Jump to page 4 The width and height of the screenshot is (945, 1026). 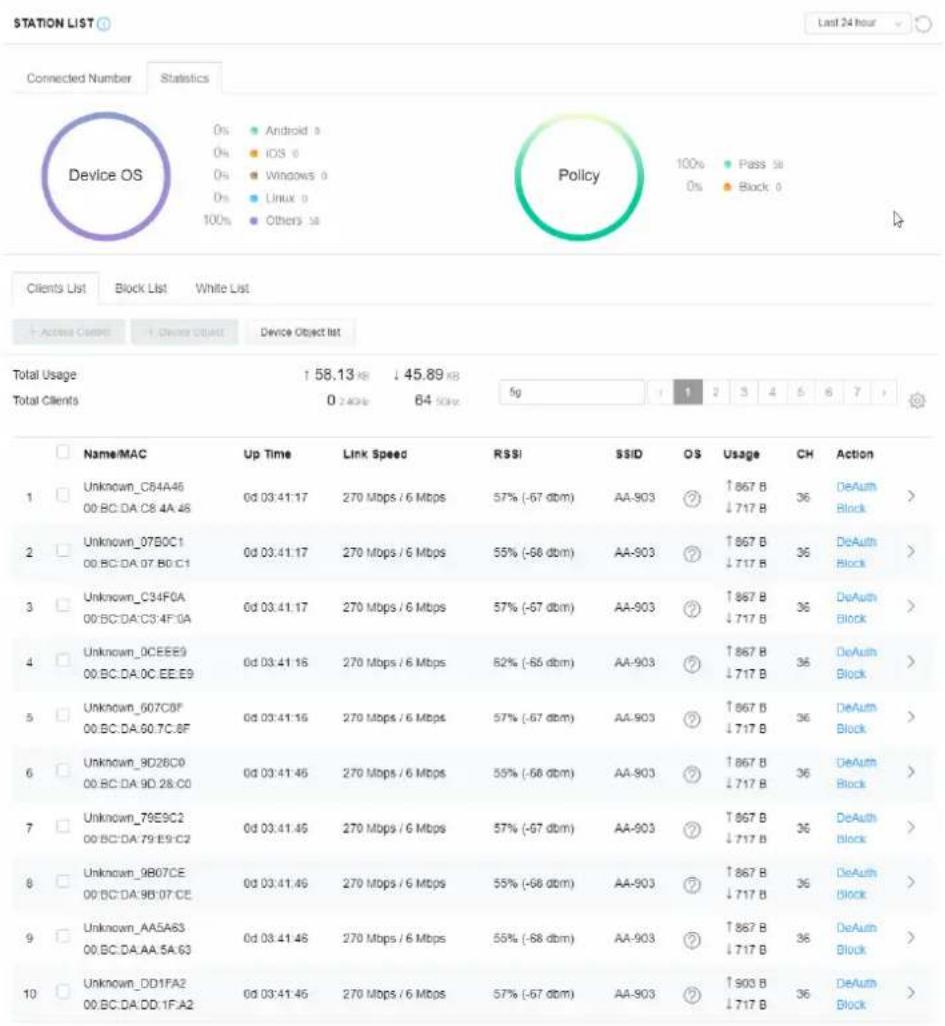click(x=772, y=392)
